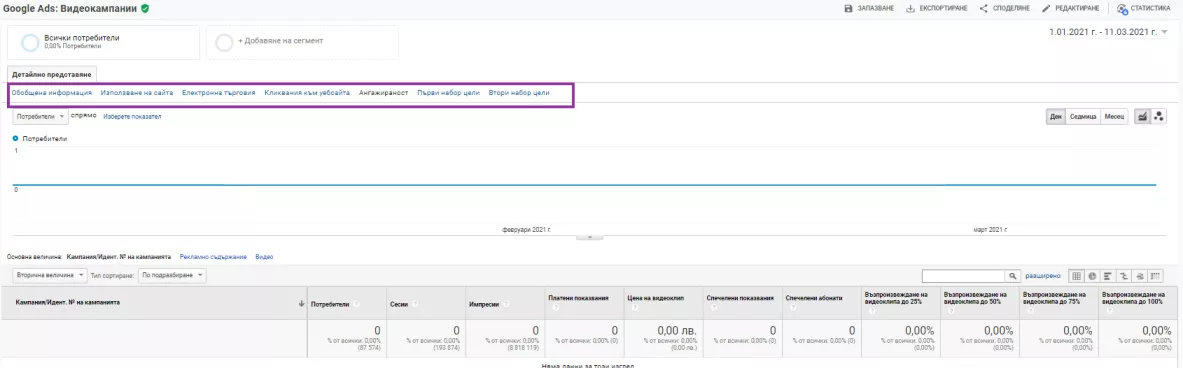Screen dimensions: 1183x368
Task: Set the graph interval to Ден
Action: point(1056,117)
